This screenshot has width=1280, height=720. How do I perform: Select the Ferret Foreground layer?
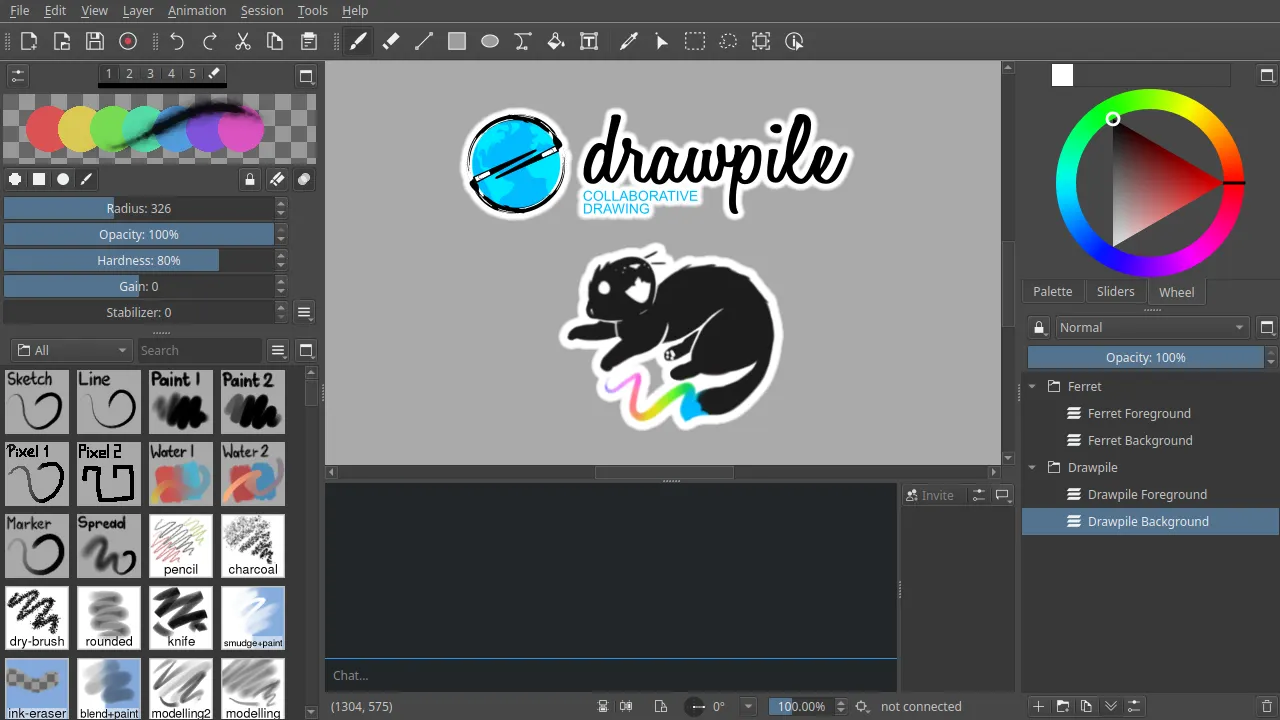[1150, 413]
